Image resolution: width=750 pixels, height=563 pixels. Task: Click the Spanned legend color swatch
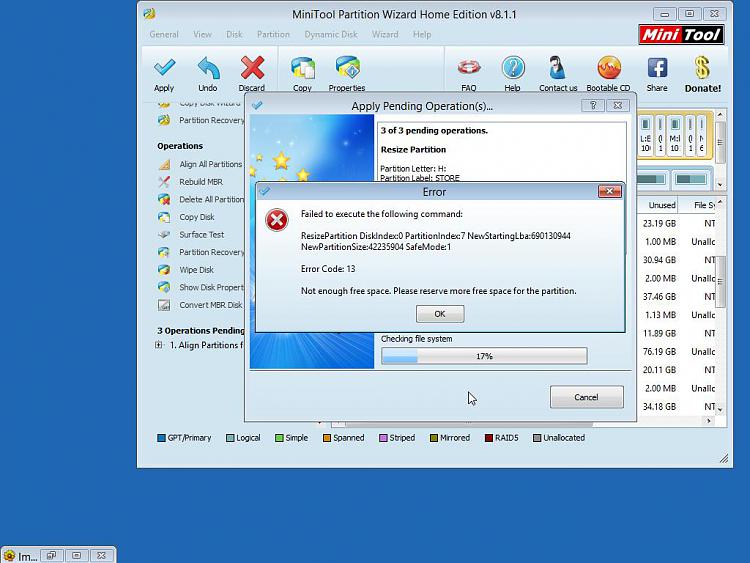click(327, 438)
